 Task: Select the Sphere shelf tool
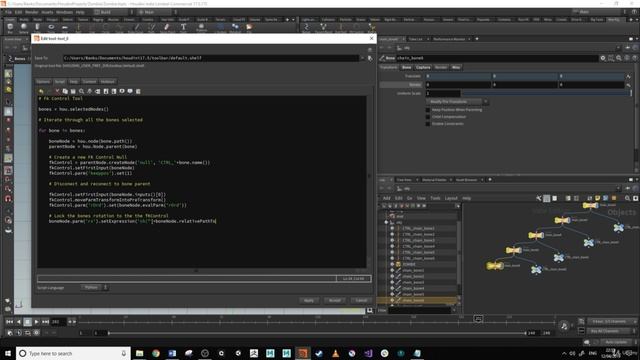tap(24, 27)
